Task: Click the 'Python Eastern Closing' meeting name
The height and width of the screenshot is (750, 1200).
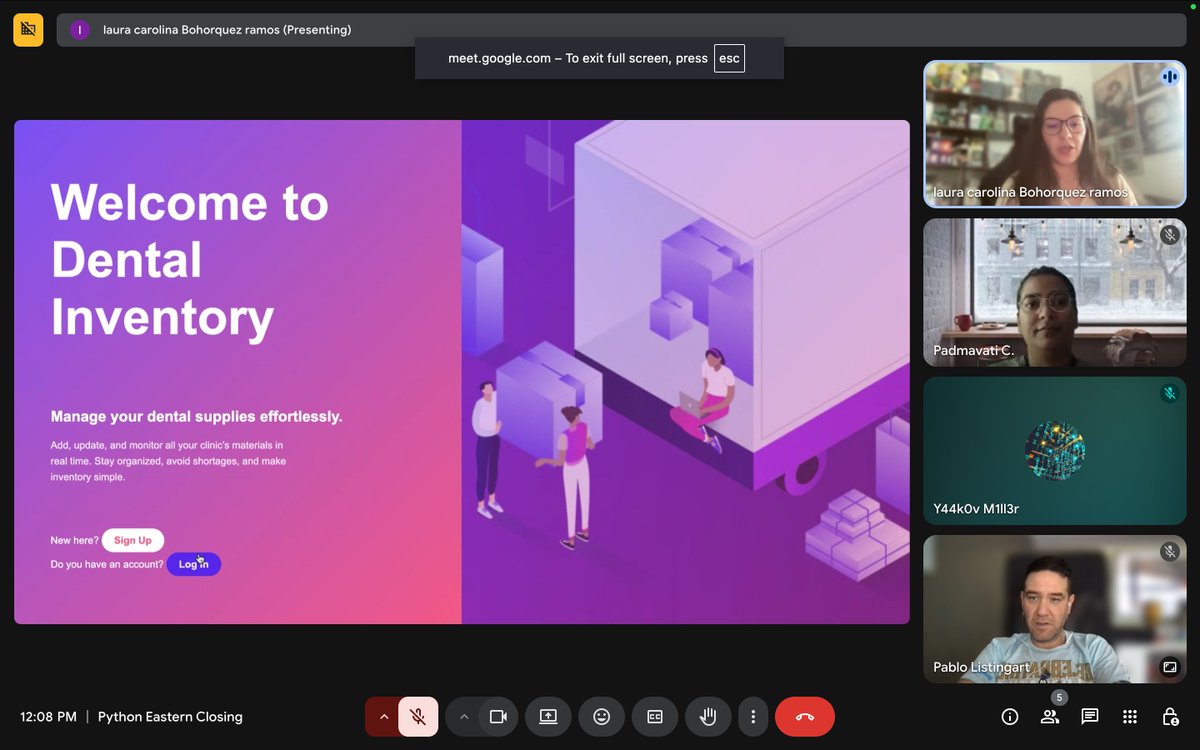Action: pos(170,717)
